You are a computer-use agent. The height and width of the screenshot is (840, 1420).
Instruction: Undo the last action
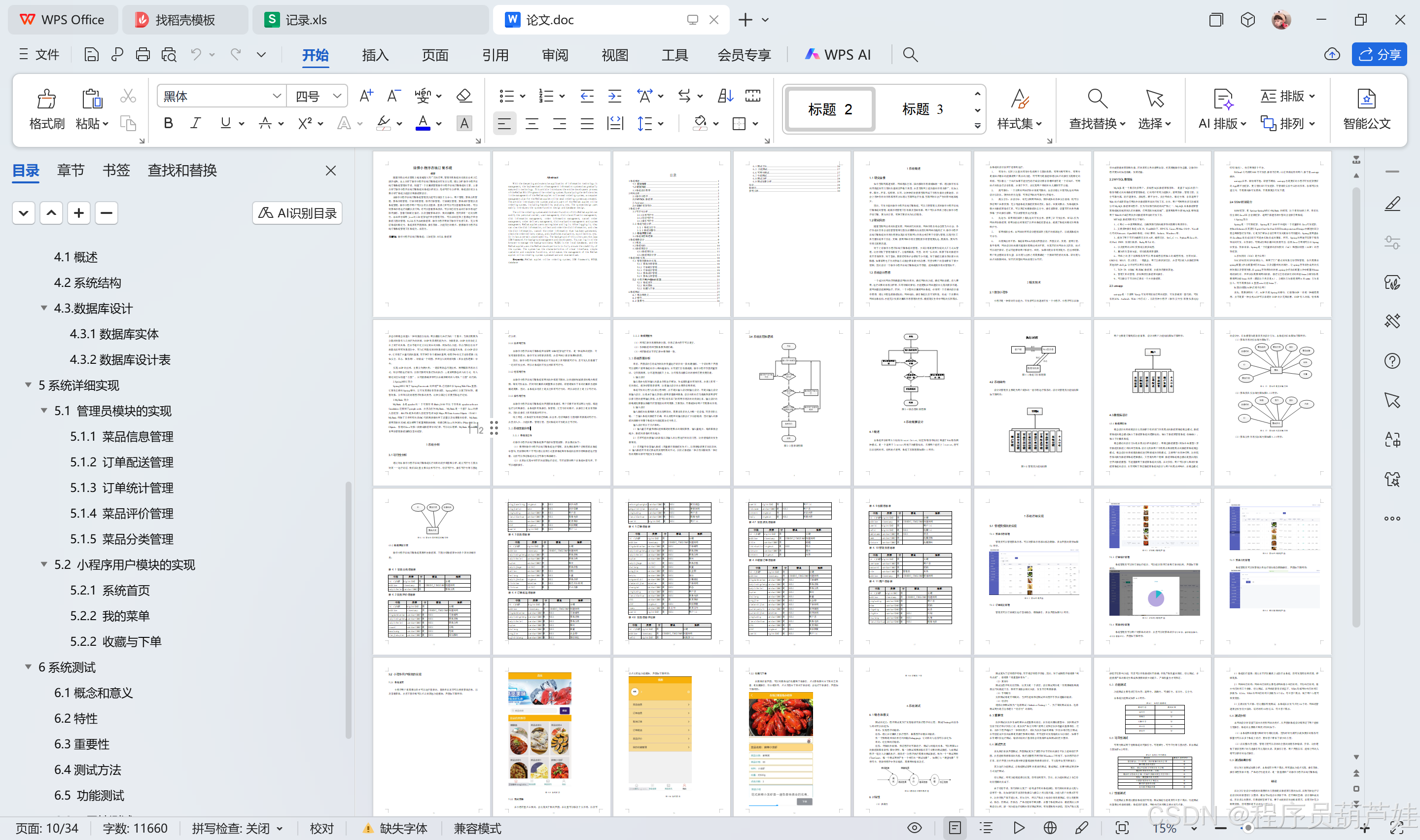(x=196, y=54)
